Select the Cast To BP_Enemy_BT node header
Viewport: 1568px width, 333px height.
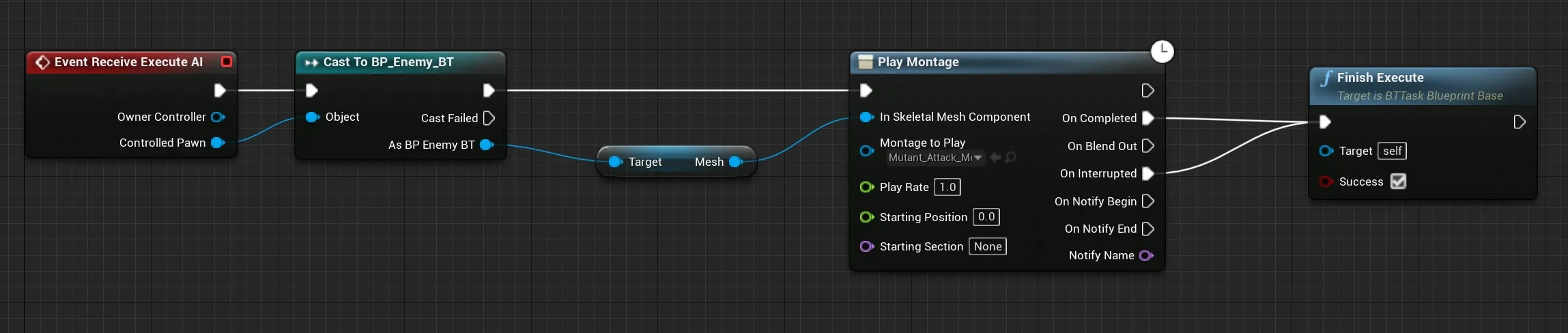point(388,62)
